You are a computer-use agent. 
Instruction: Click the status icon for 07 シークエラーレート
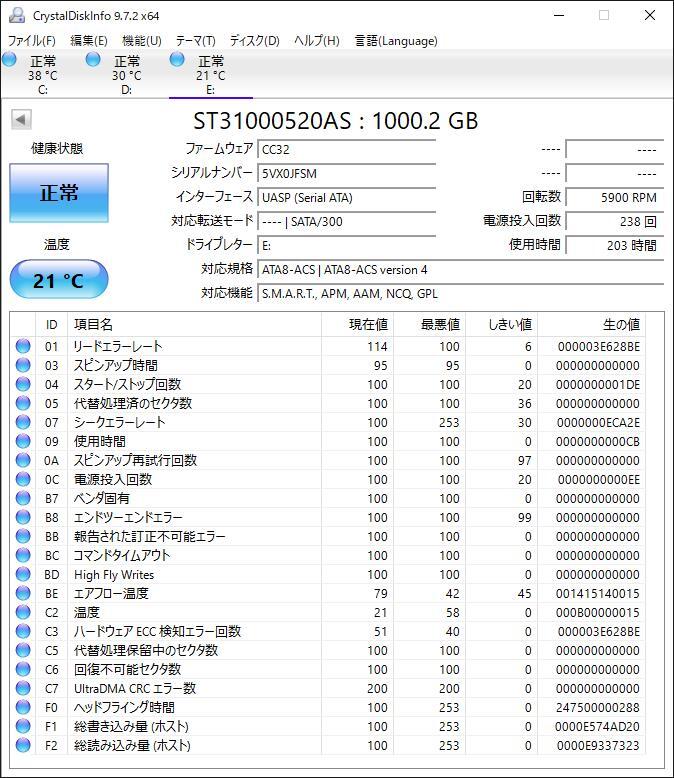[x=23, y=422]
